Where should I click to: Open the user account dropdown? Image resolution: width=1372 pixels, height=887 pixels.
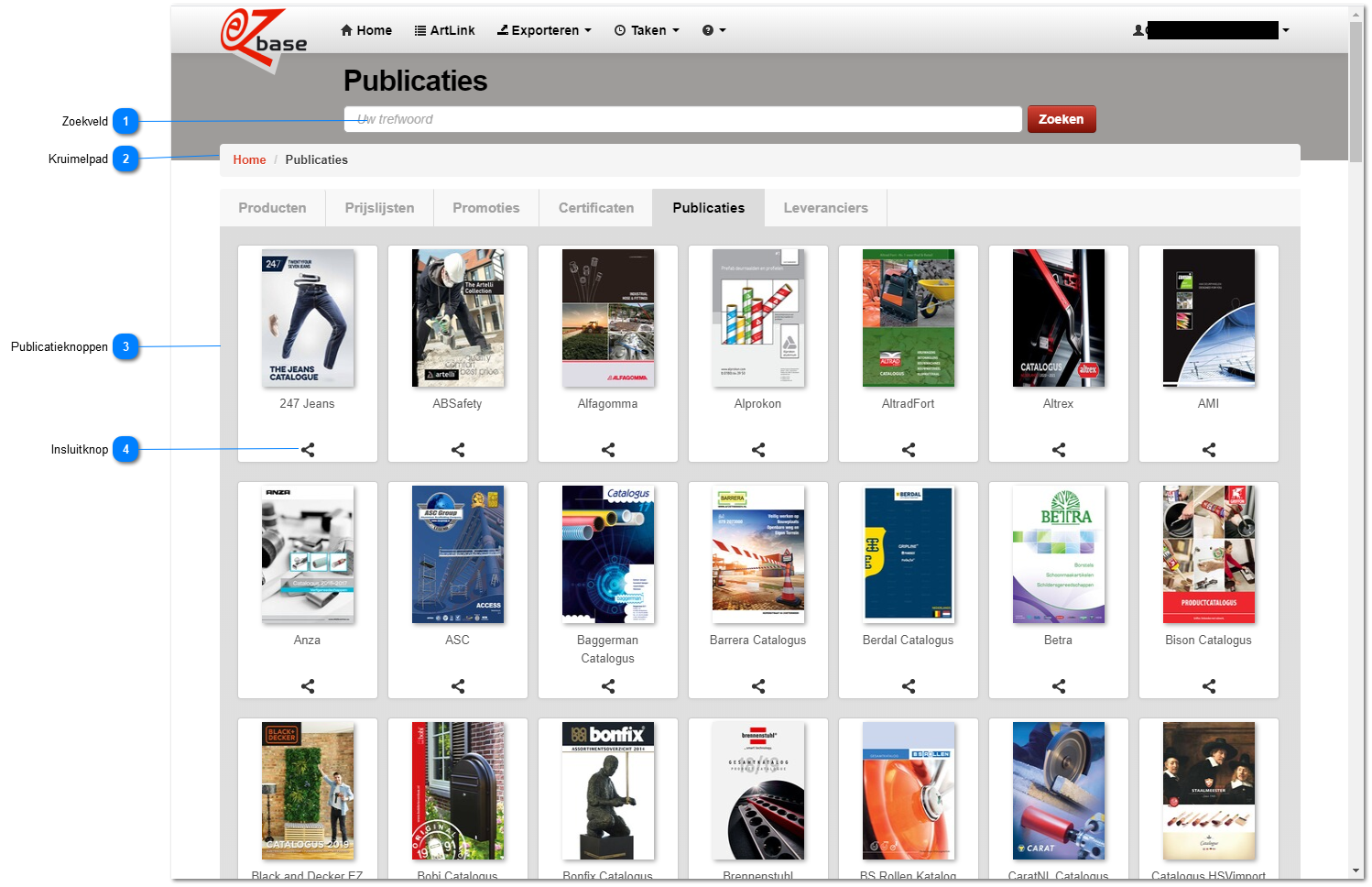pyautogui.click(x=1211, y=30)
